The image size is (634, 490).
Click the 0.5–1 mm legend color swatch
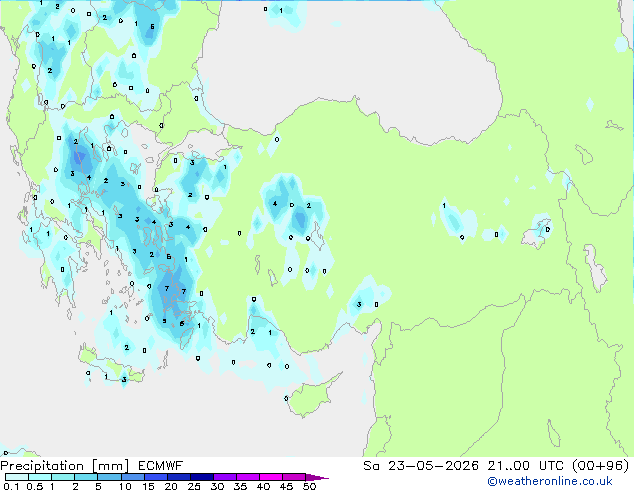pyautogui.click(x=40, y=477)
